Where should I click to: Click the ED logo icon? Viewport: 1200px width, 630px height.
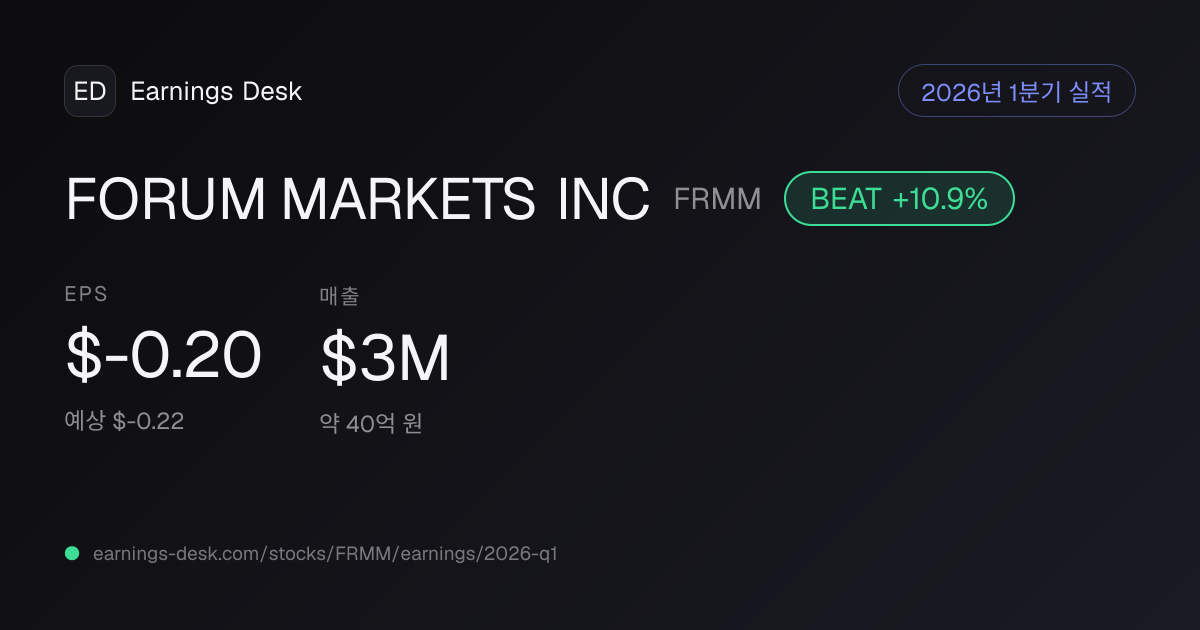point(90,91)
